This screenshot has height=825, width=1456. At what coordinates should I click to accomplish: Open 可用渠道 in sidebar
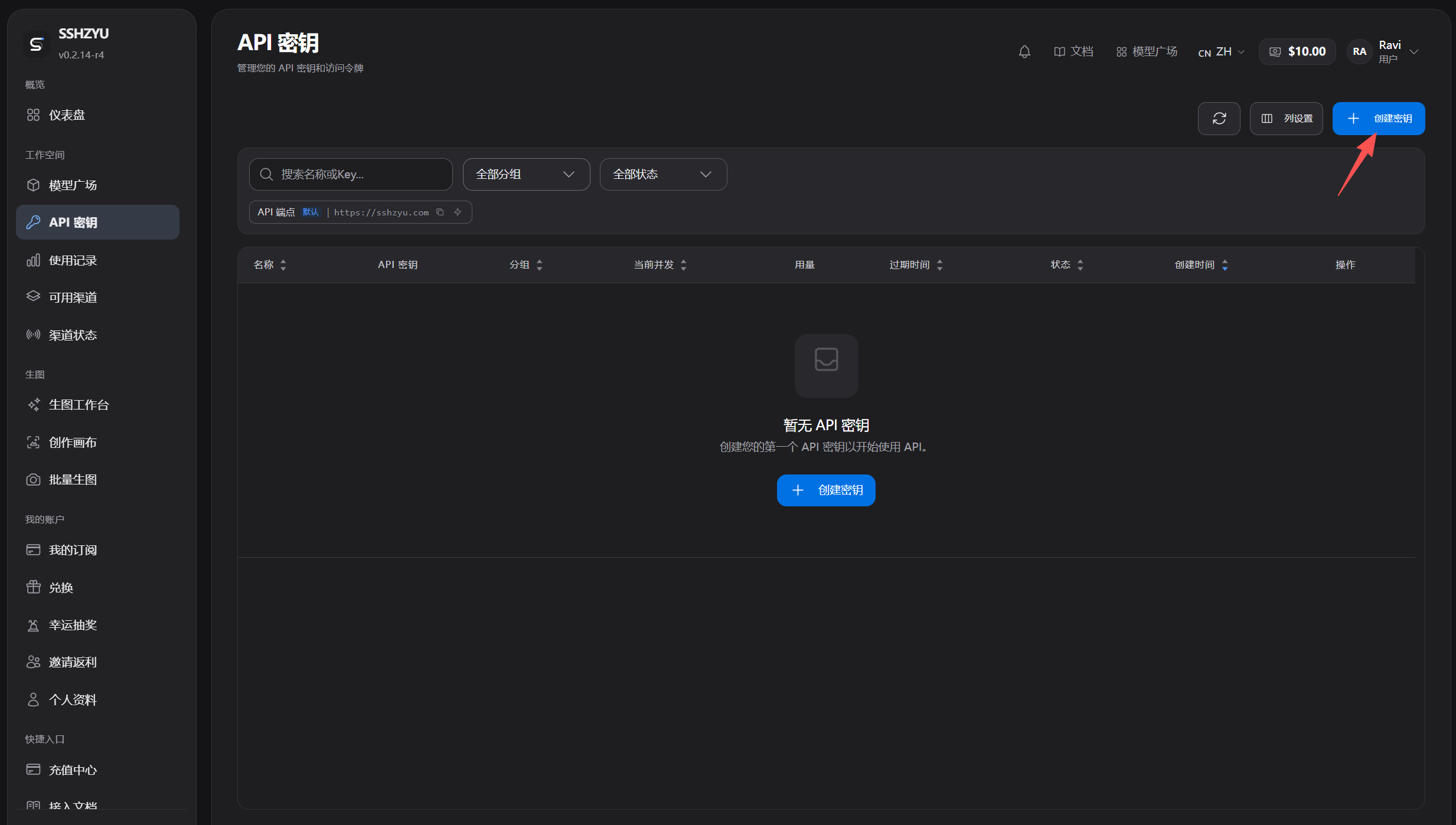(x=97, y=297)
